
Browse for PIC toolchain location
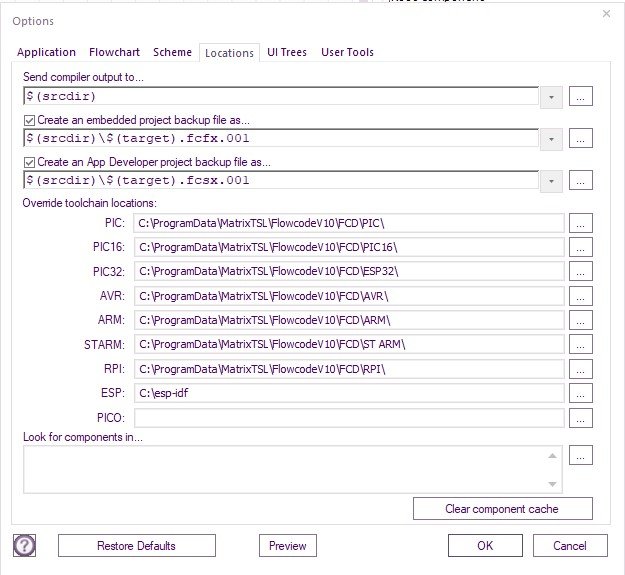coord(582,223)
